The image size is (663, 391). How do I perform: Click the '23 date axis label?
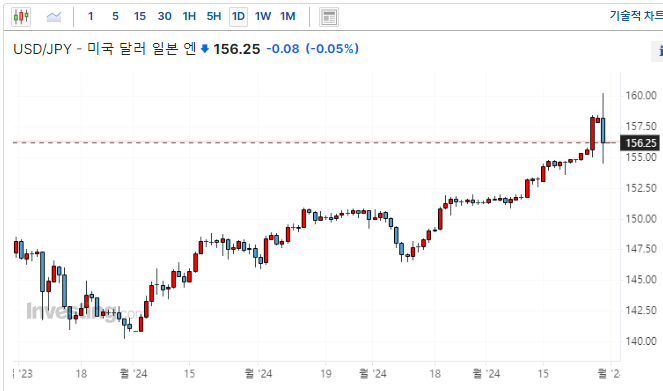[x=23, y=374]
